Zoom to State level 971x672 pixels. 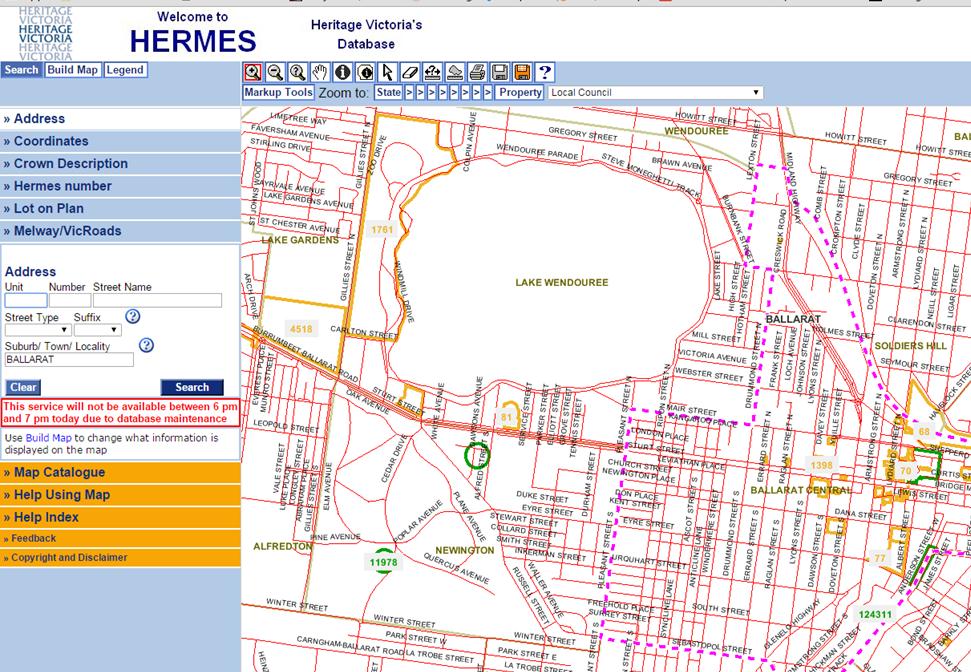389,92
